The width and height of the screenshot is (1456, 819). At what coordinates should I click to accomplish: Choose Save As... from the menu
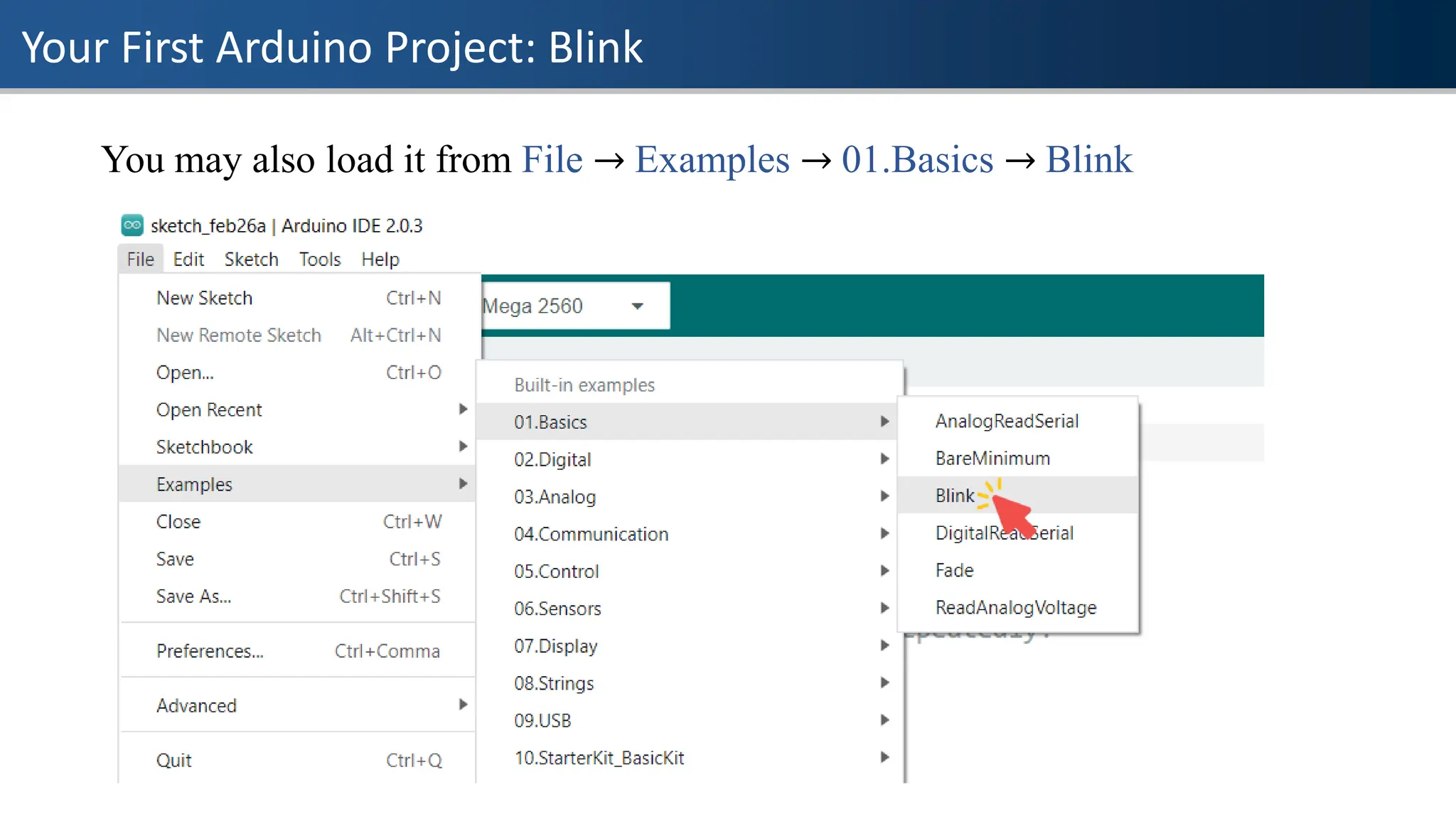tap(193, 596)
